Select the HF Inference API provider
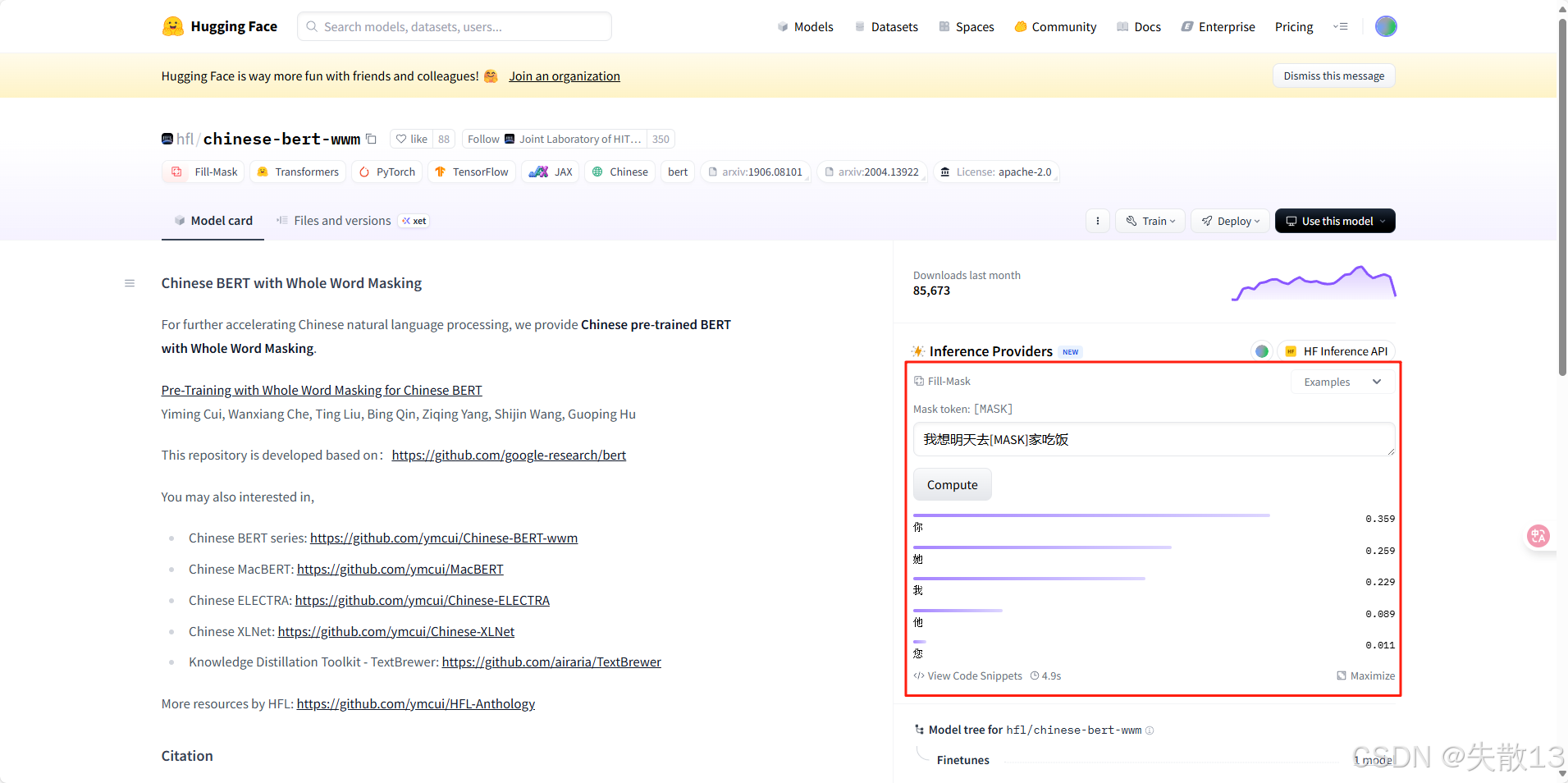1568x783 pixels. click(x=1337, y=351)
